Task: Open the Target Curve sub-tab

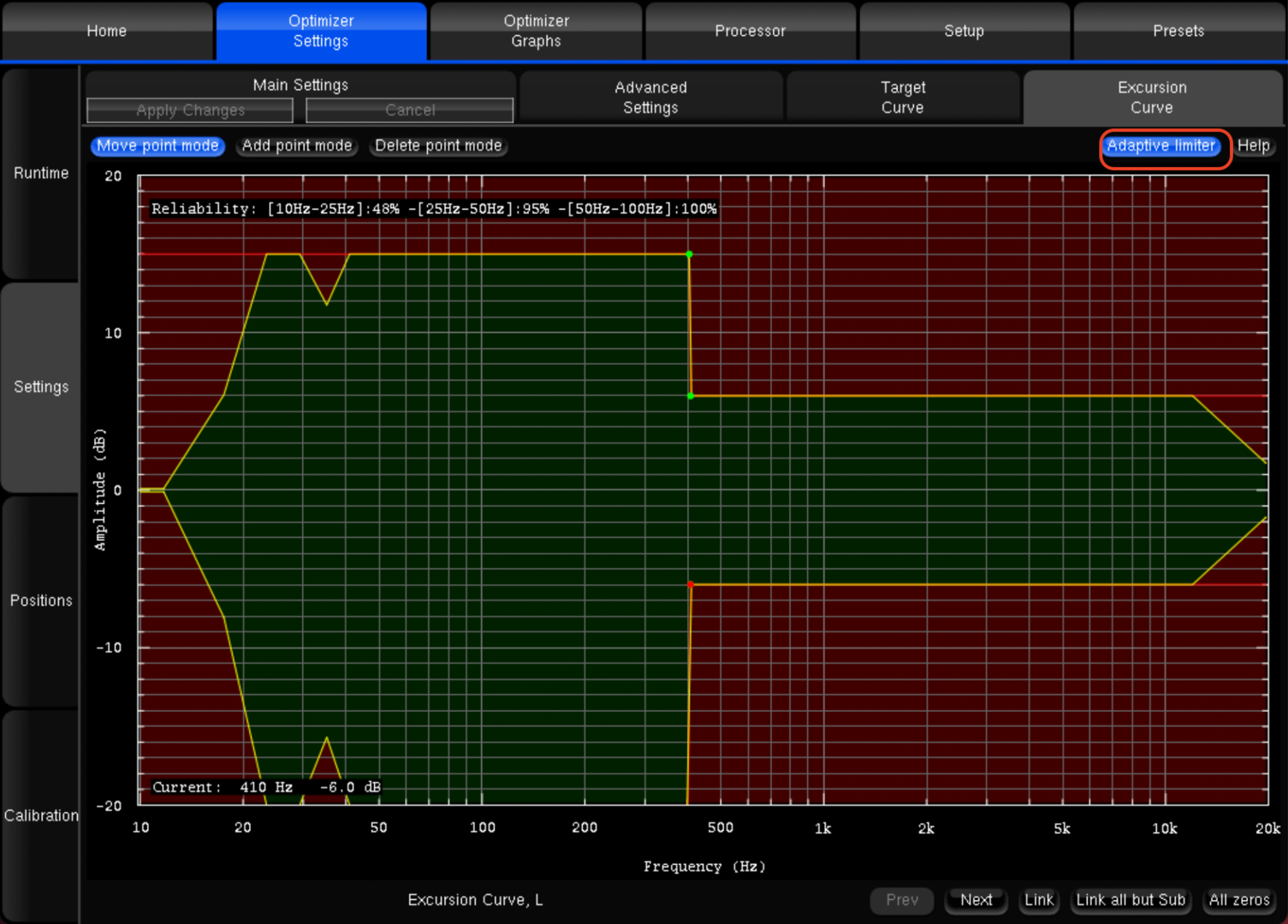Action: coord(903,98)
